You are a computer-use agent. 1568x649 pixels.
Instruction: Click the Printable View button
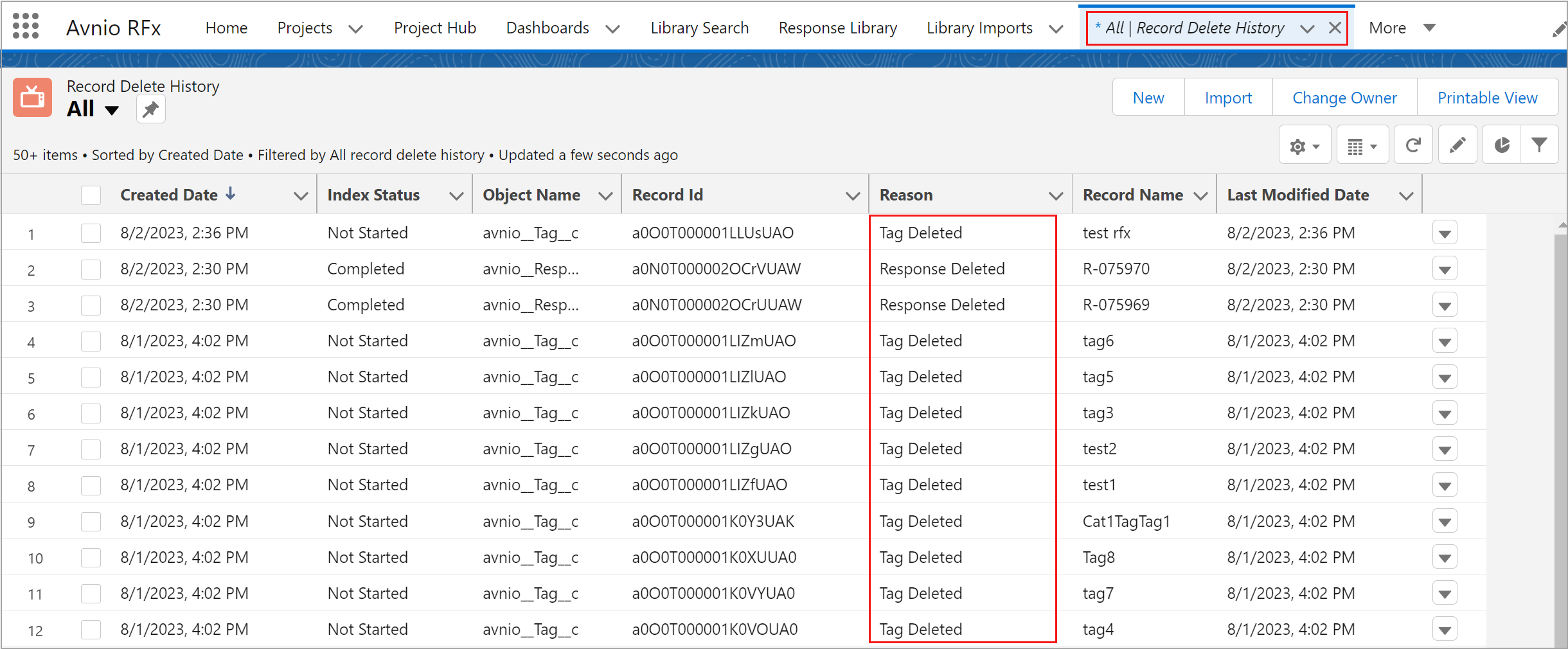pyautogui.click(x=1488, y=98)
